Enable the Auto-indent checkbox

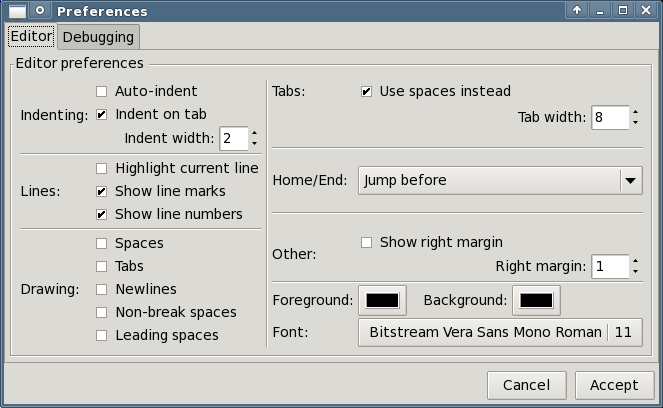pyautogui.click(x=101, y=91)
